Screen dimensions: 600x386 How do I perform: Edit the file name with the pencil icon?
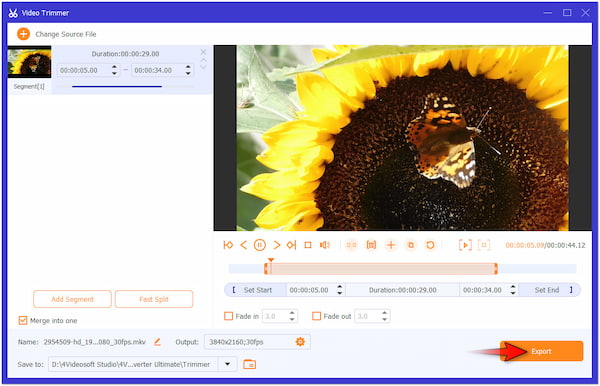(x=157, y=342)
